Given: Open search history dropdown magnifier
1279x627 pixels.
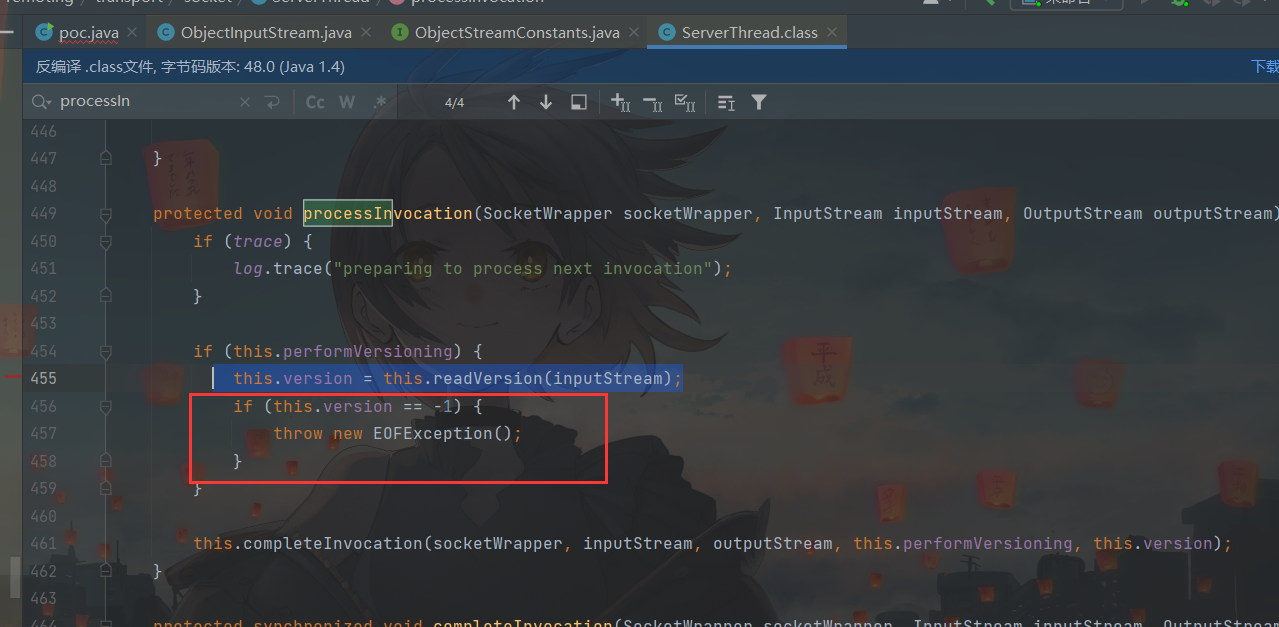Looking at the screenshot, I should (41, 102).
